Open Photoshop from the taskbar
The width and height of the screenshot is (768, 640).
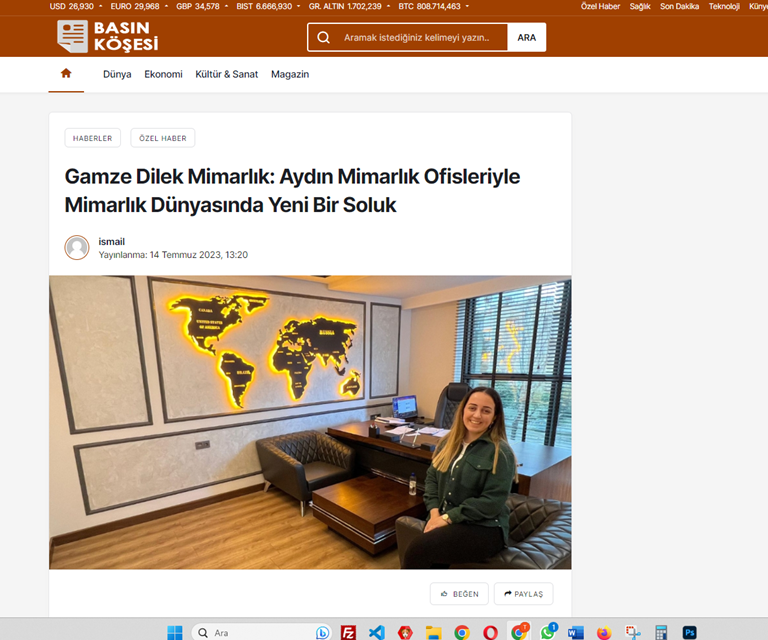[689, 632]
